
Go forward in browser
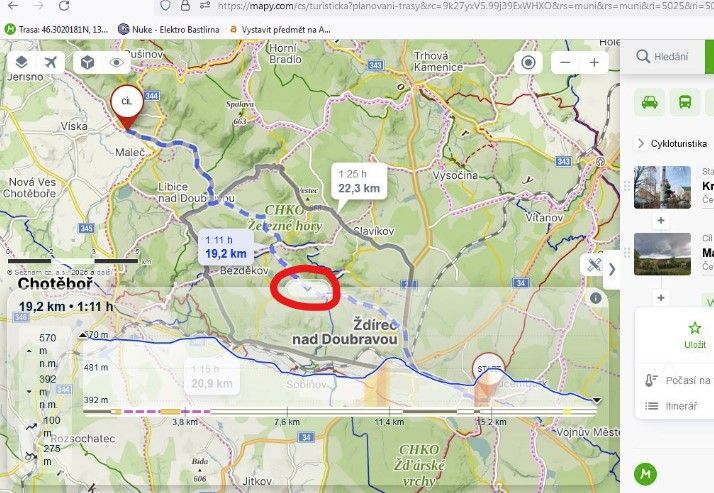[x=39, y=5]
